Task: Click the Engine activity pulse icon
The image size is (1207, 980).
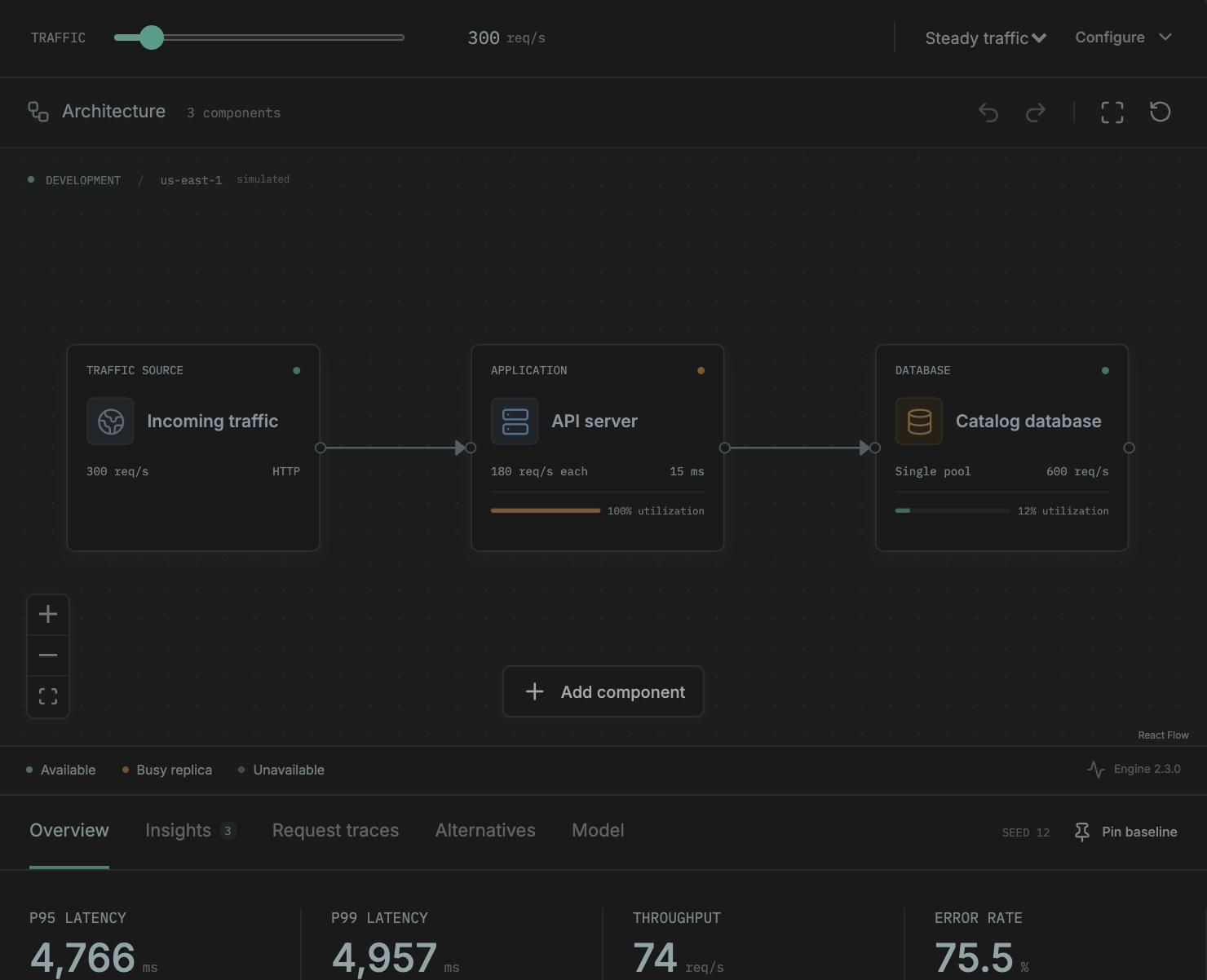Action: [x=1096, y=769]
